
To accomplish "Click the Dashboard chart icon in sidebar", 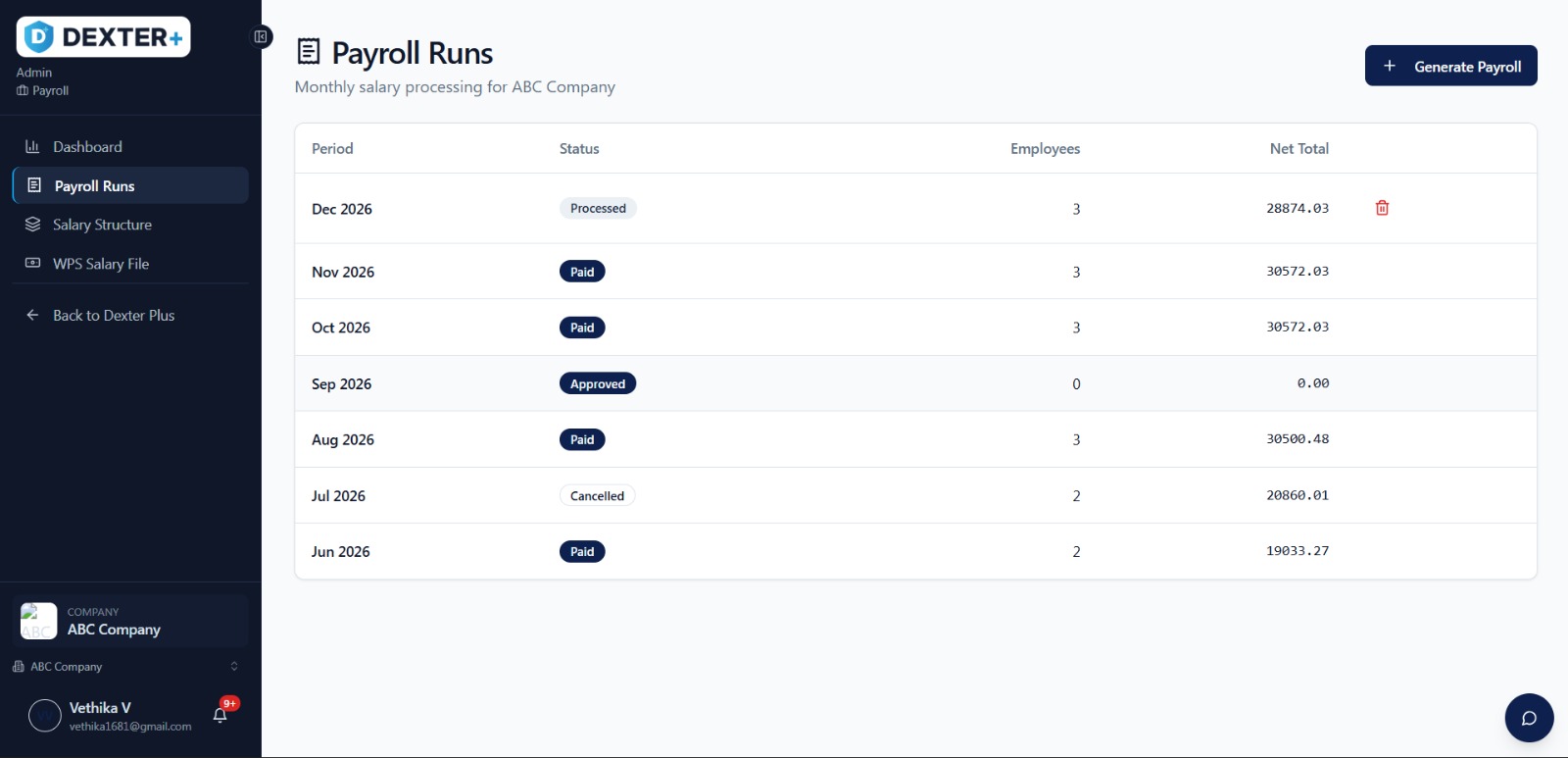I will click(x=32, y=147).
